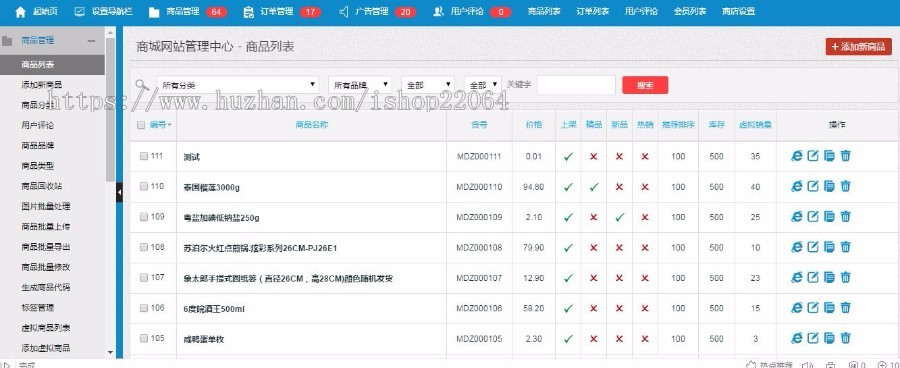The height and width of the screenshot is (368, 900).
Task: Trash product MDZ000109
Action: [845, 216]
